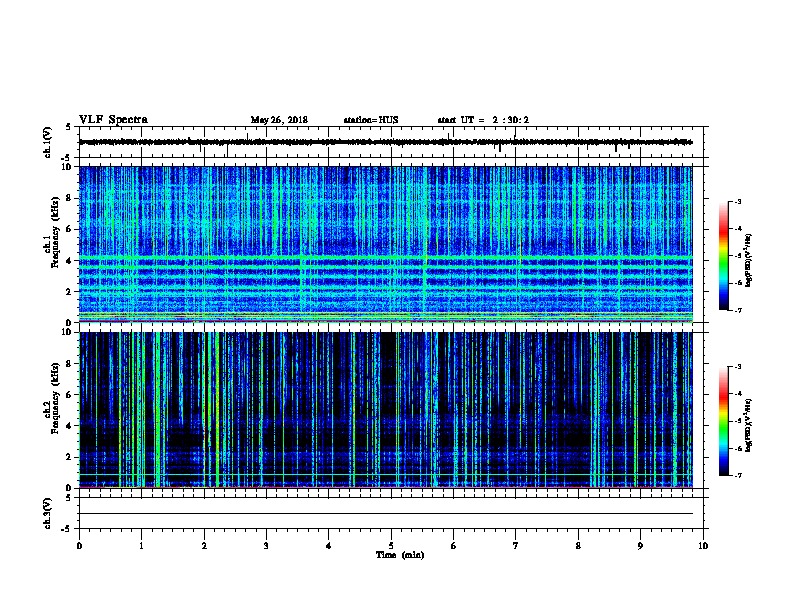Click the "-7" tick on ch.2 colorbar
Screen dimensions: 792x612
(737, 475)
